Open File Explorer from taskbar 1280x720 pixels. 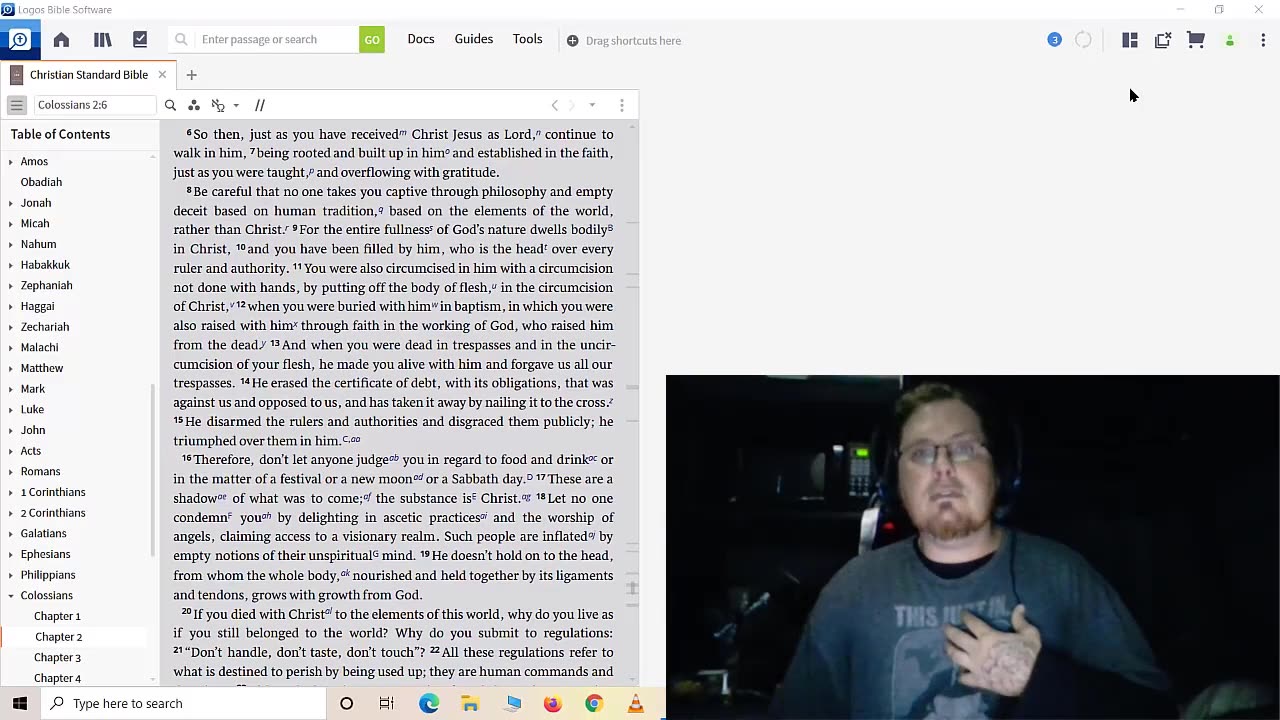click(x=470, y=703)
